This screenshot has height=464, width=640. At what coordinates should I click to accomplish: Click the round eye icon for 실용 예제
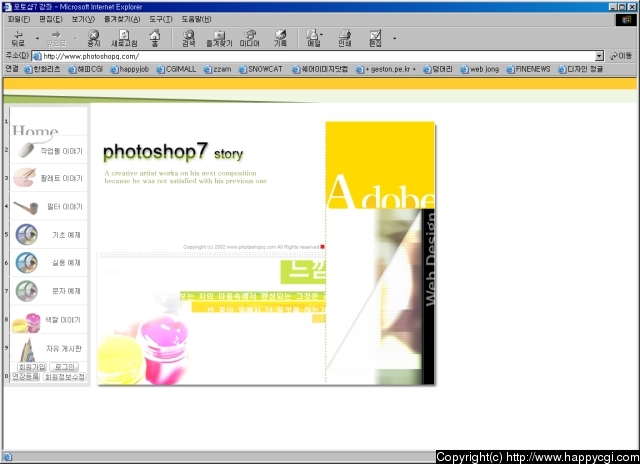[x=27, y=262]
